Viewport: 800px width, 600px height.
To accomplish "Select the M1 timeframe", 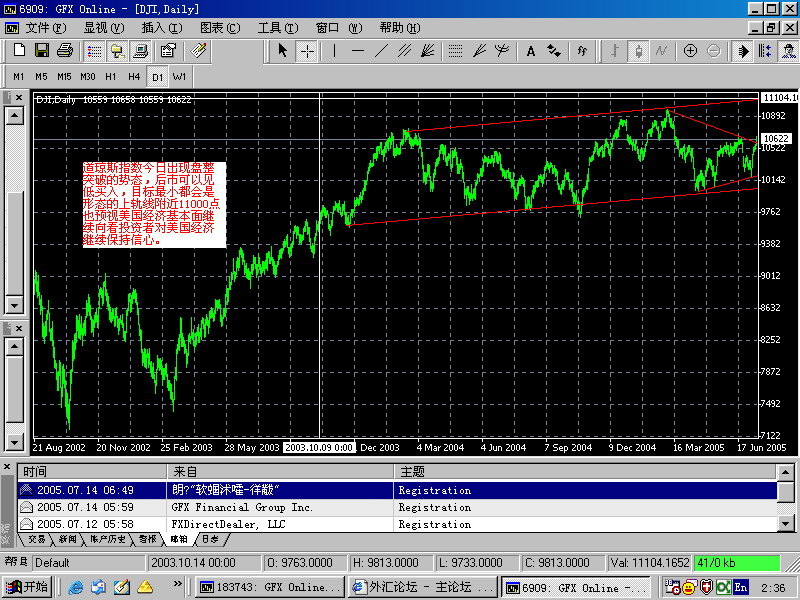I will click(18, 77).
